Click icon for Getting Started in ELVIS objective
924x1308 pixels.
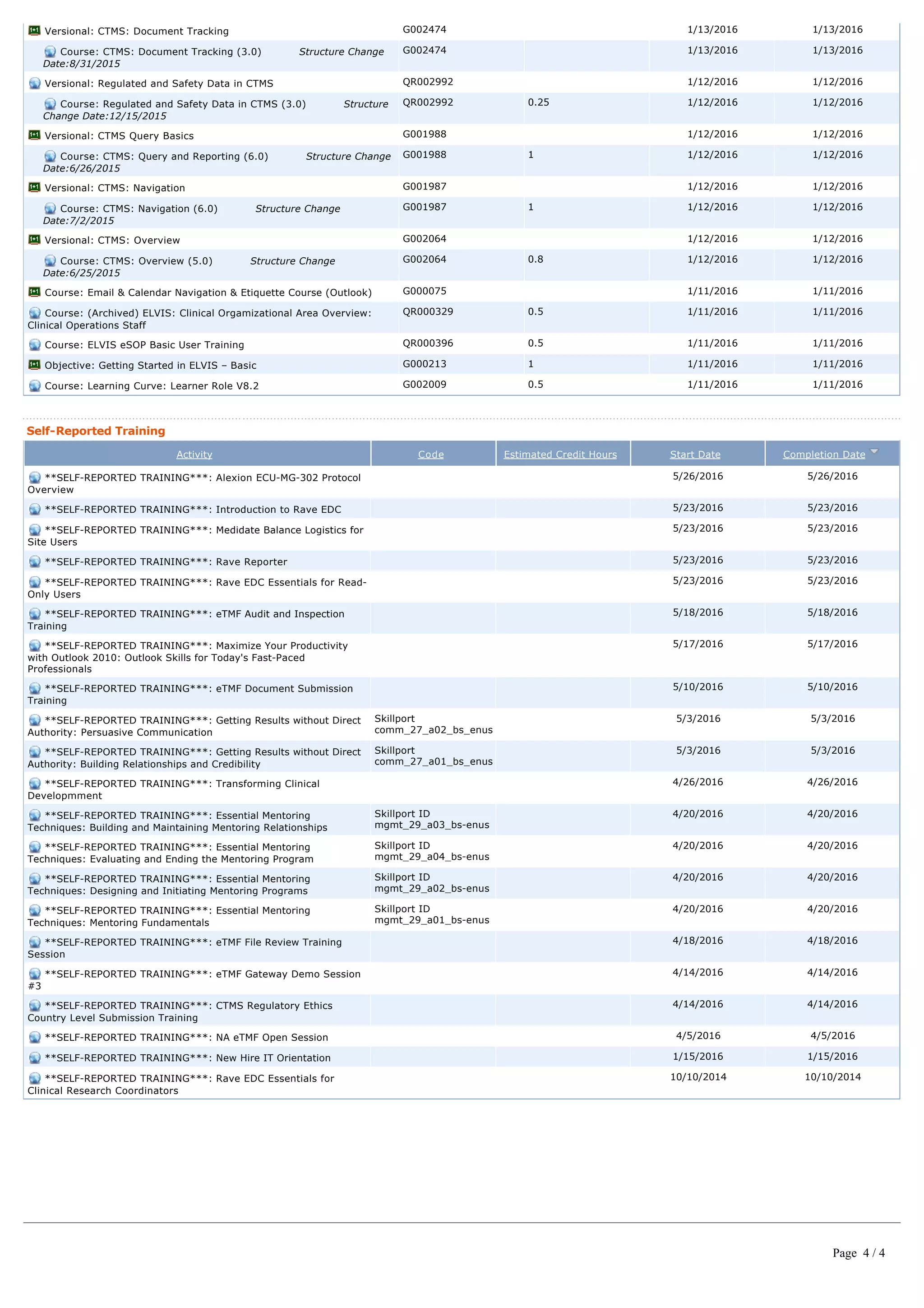pos(34,365)
